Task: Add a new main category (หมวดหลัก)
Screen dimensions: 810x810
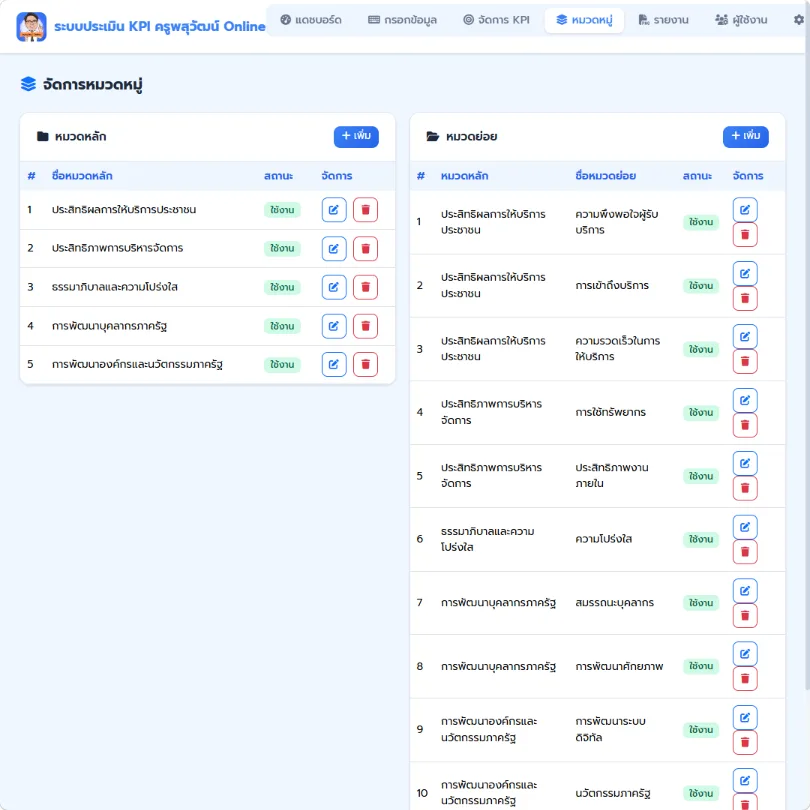Action: [x=356, y=136]
